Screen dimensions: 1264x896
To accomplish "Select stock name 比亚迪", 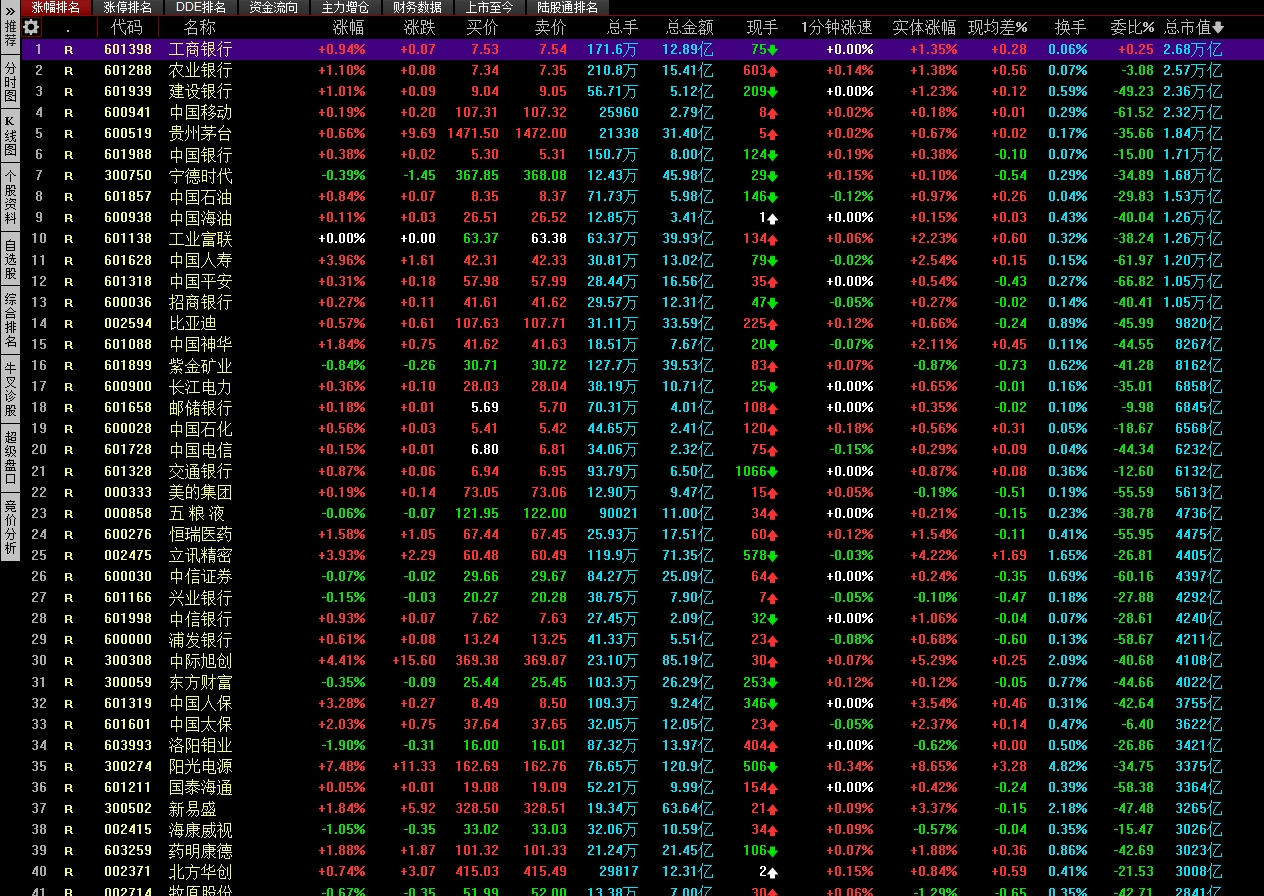I will tap(192, 323).
